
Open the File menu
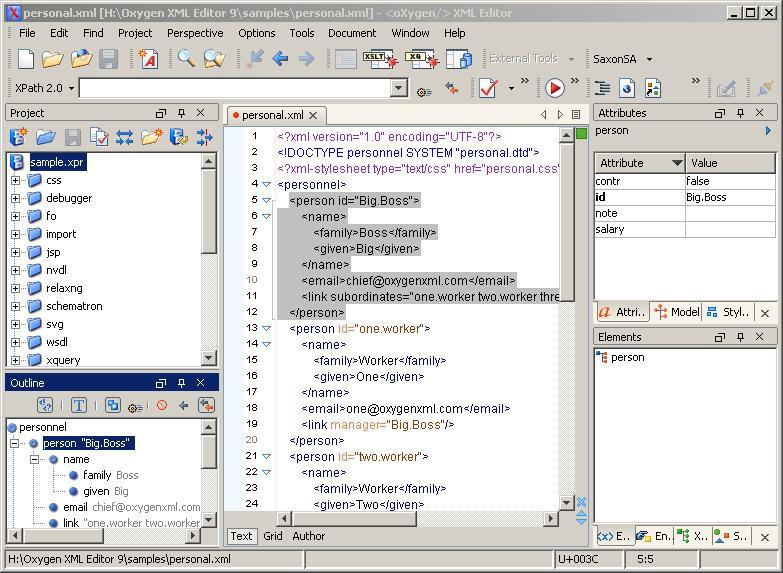tap(27, 33)
